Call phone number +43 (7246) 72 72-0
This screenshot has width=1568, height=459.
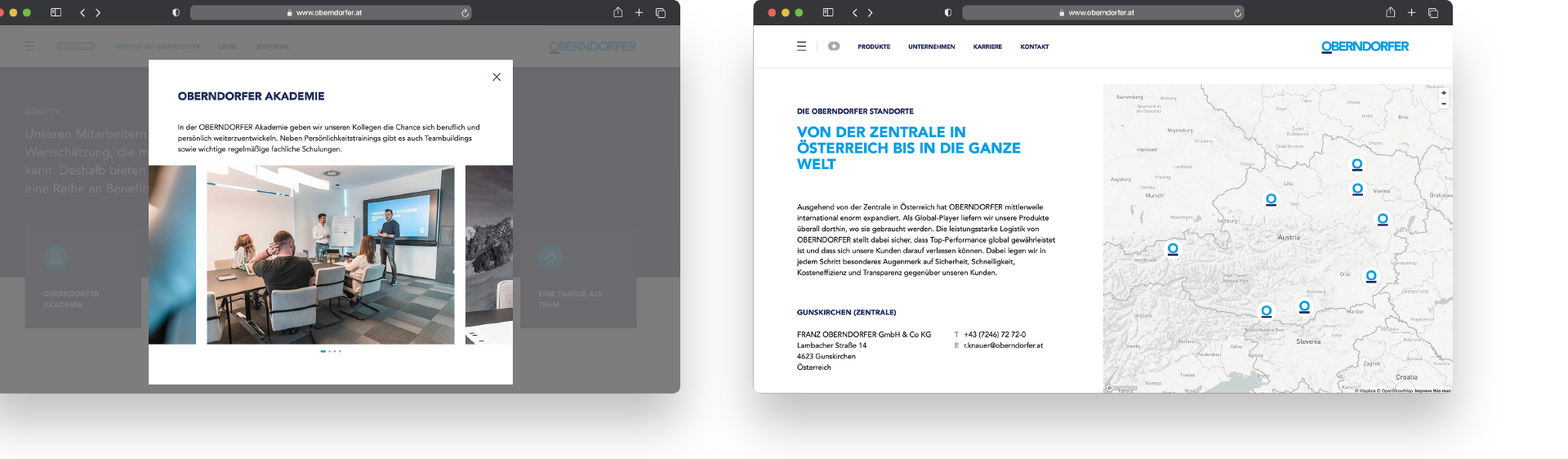pos(995,335)
